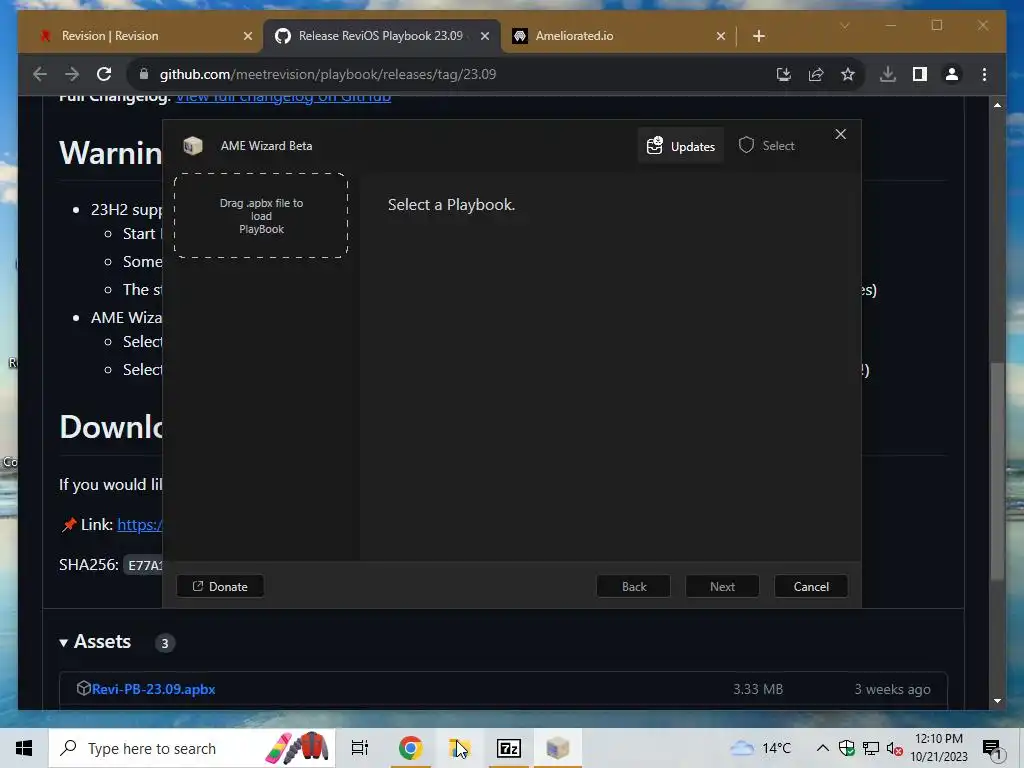Image resolution: width=1024 pixels, height=768 pixels.
Task: Open Task View from the taskbar
Action: click(360, 748)
